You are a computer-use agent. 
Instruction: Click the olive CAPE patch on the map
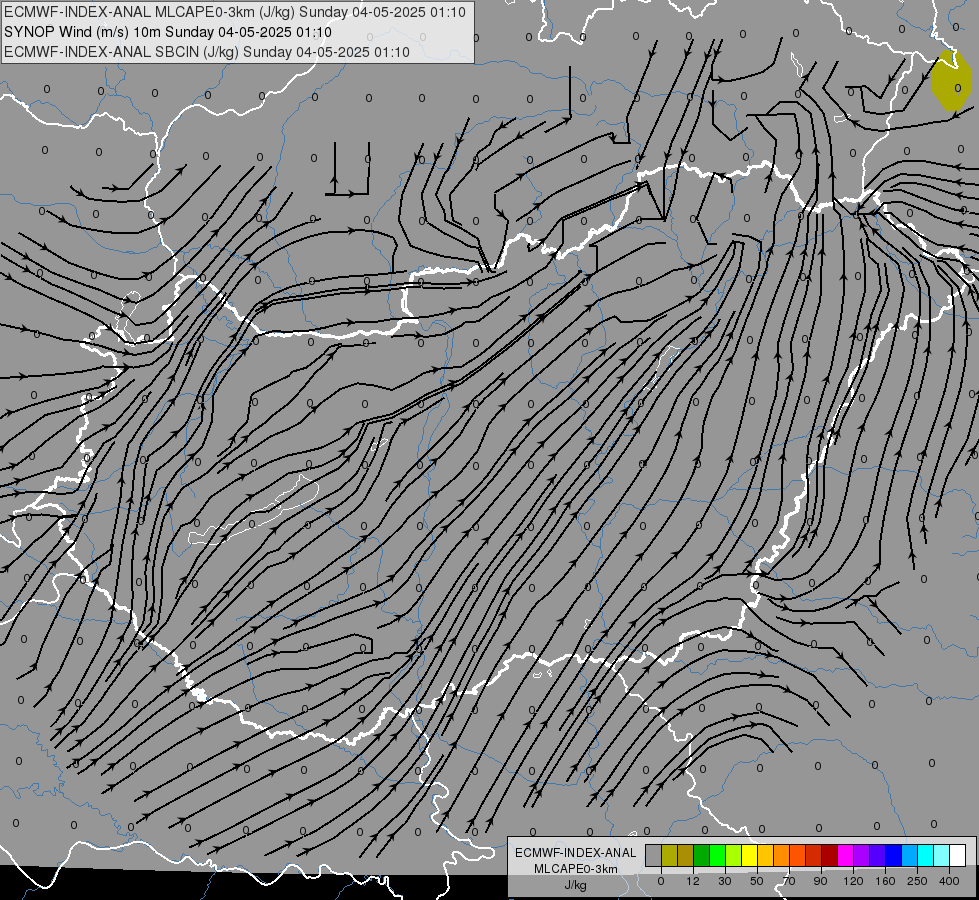point(952,81)
